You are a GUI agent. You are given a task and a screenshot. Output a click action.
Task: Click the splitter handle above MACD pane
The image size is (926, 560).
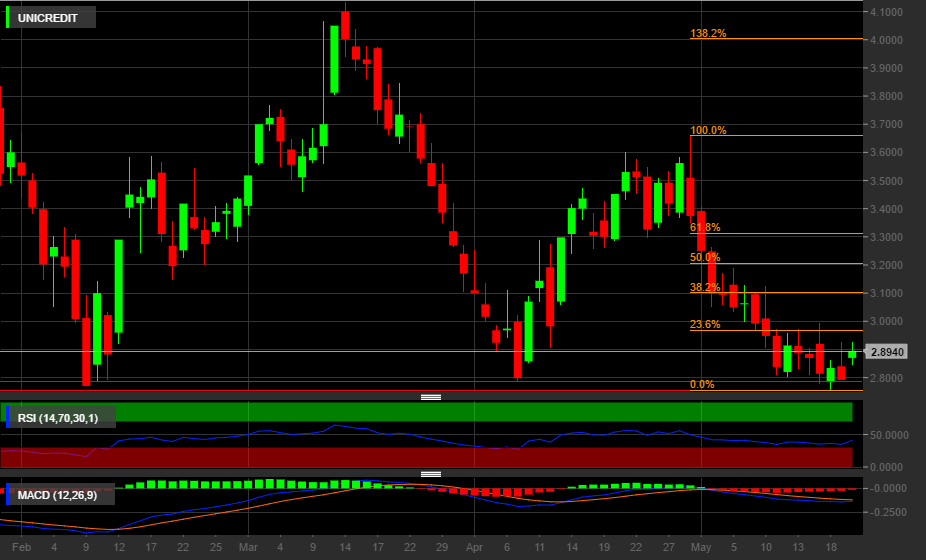431,474
